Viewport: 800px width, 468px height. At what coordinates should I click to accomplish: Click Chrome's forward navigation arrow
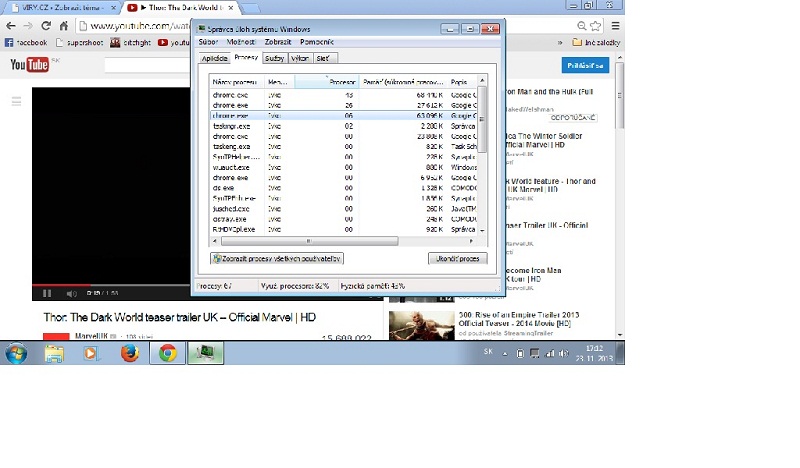coord(28,26)
